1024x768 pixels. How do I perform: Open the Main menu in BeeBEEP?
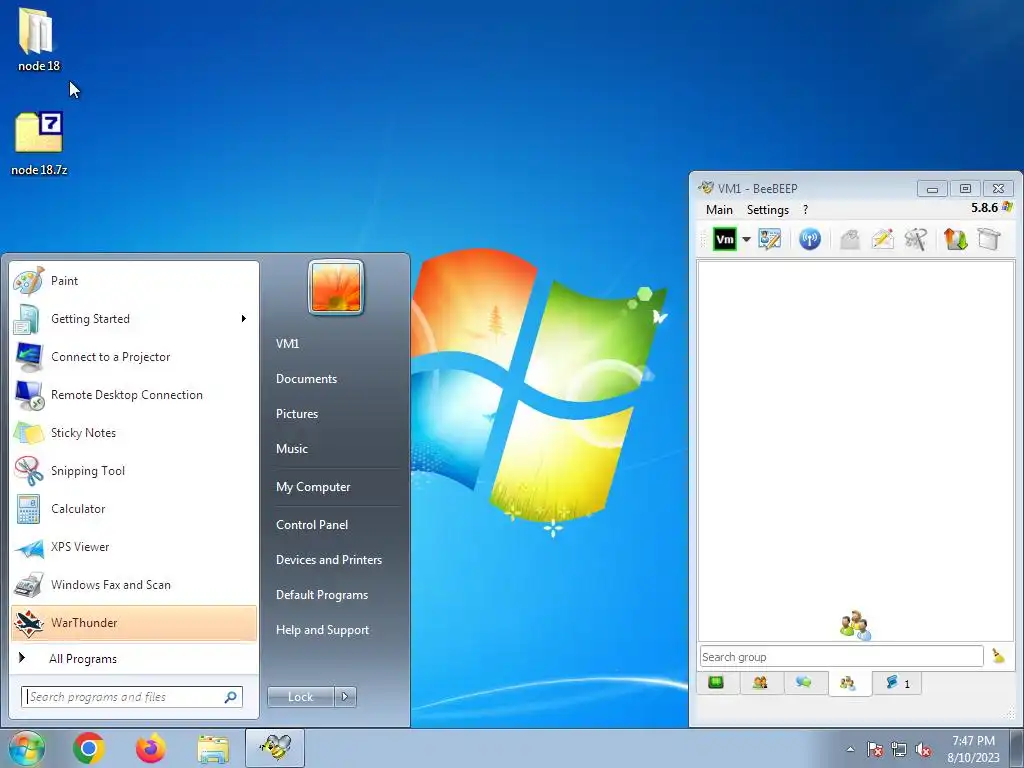click(719, 210)
